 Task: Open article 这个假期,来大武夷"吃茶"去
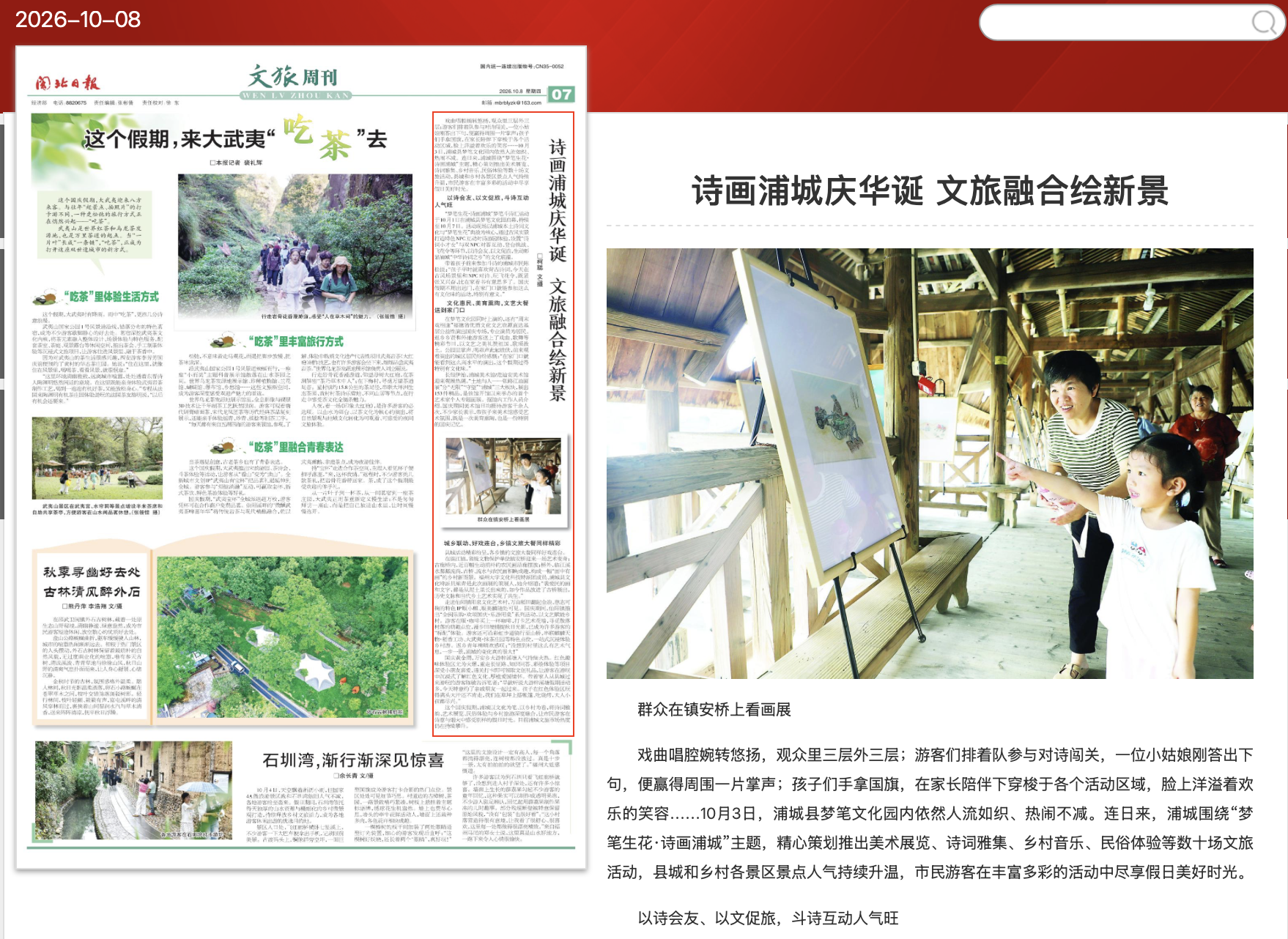(x=236, y=137)
